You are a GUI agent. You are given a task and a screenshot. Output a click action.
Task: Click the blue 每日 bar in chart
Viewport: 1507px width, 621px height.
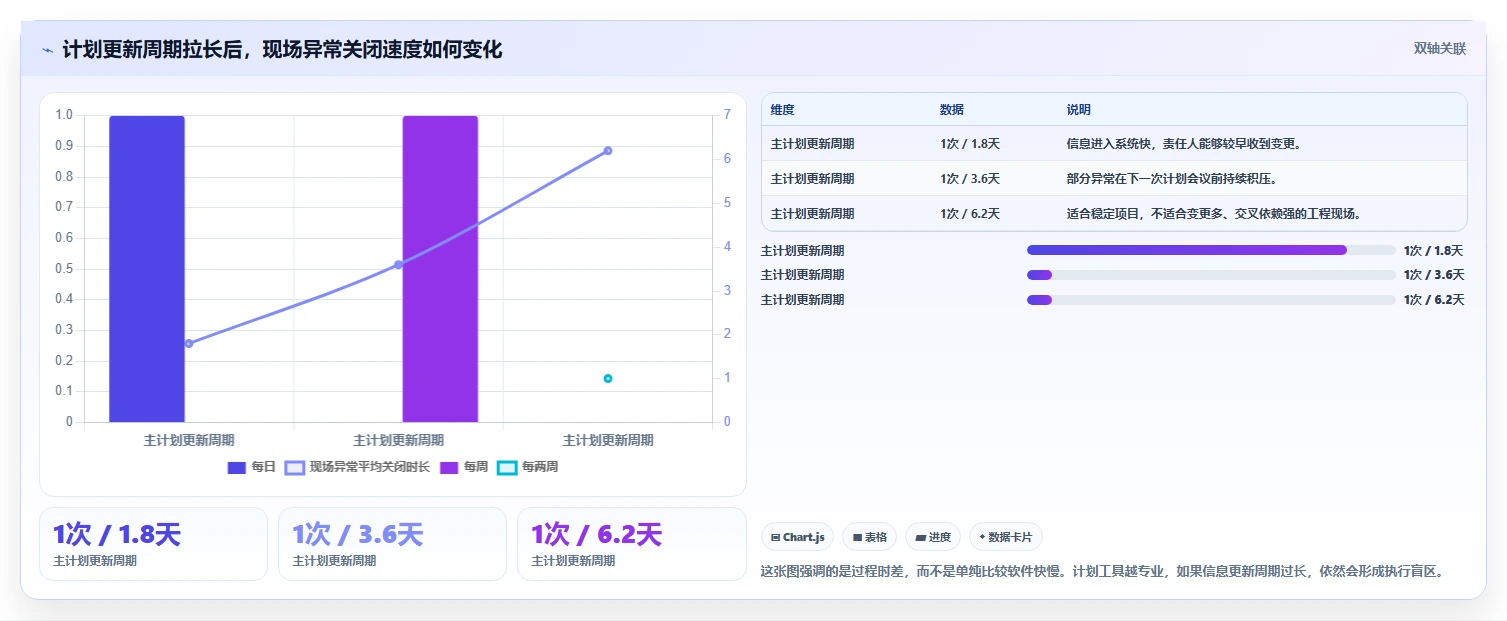coord(147,269)
